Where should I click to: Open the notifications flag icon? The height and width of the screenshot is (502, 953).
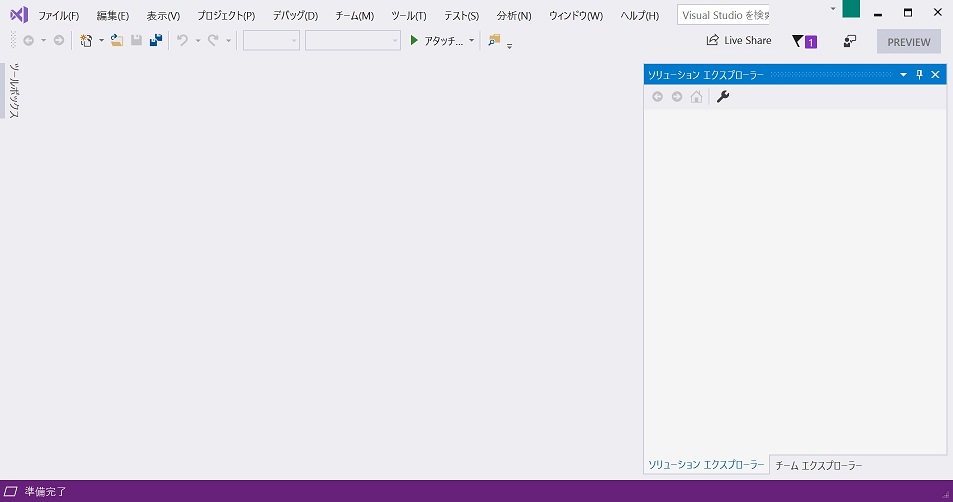coord(804,41)
